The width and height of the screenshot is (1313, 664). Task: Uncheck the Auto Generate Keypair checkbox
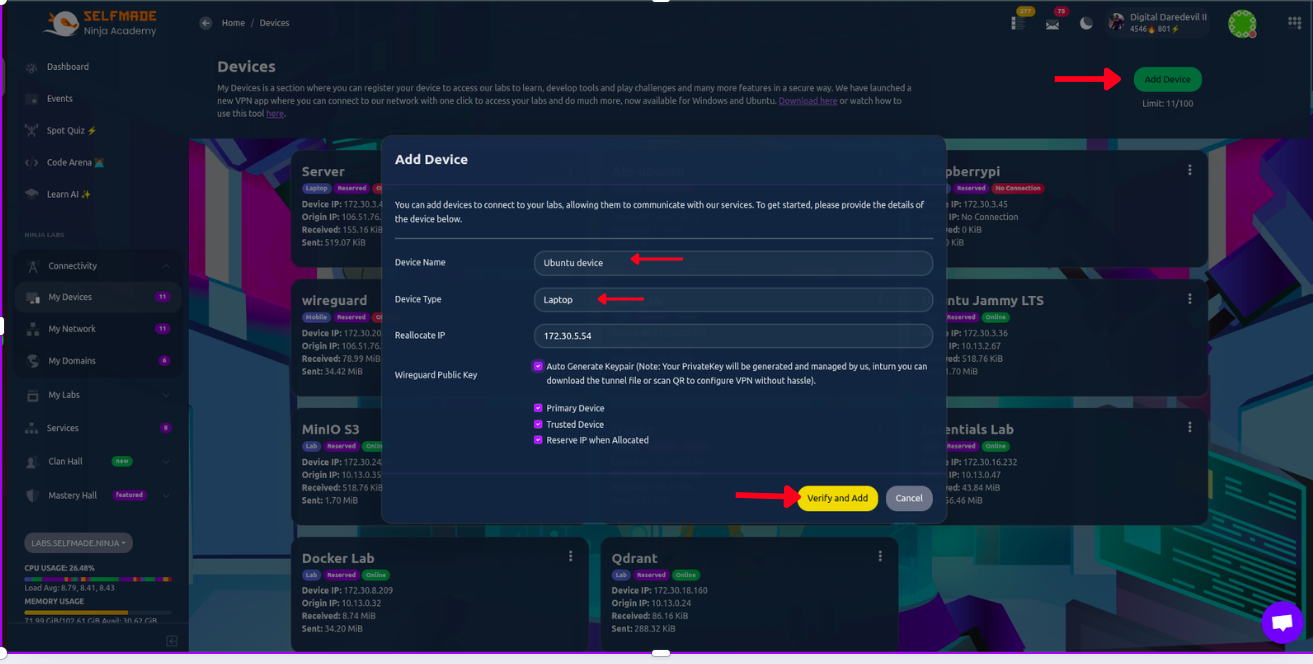point(538,367)
